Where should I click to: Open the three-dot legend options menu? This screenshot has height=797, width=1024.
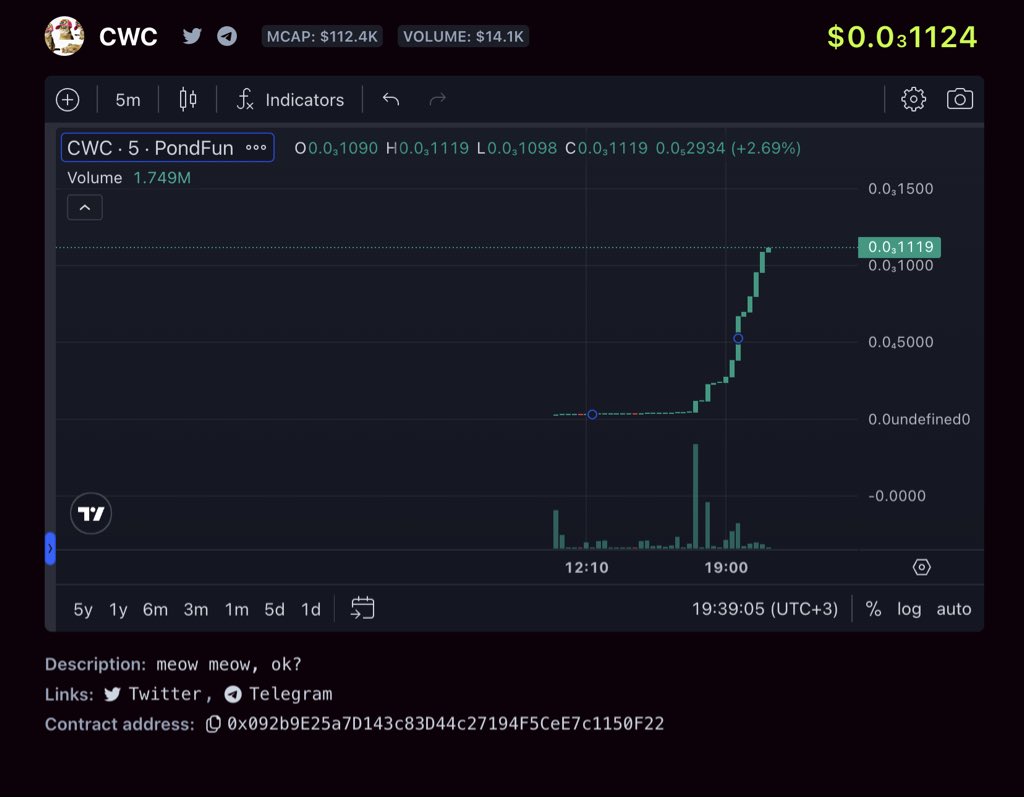[256, 148]
